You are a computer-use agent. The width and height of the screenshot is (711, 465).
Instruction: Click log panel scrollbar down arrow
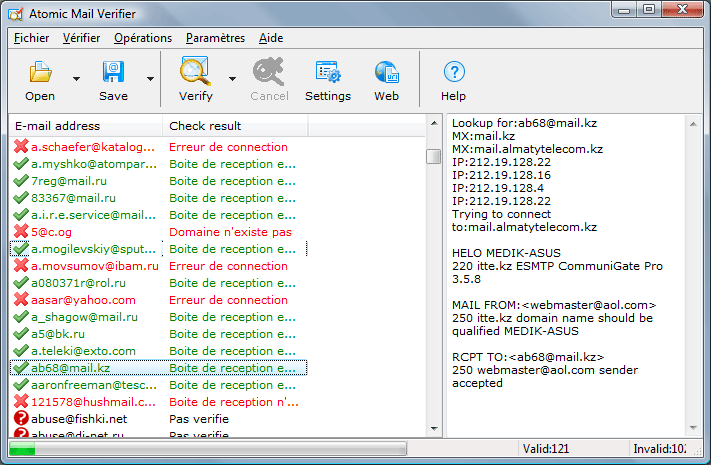(x=693, y=427)
